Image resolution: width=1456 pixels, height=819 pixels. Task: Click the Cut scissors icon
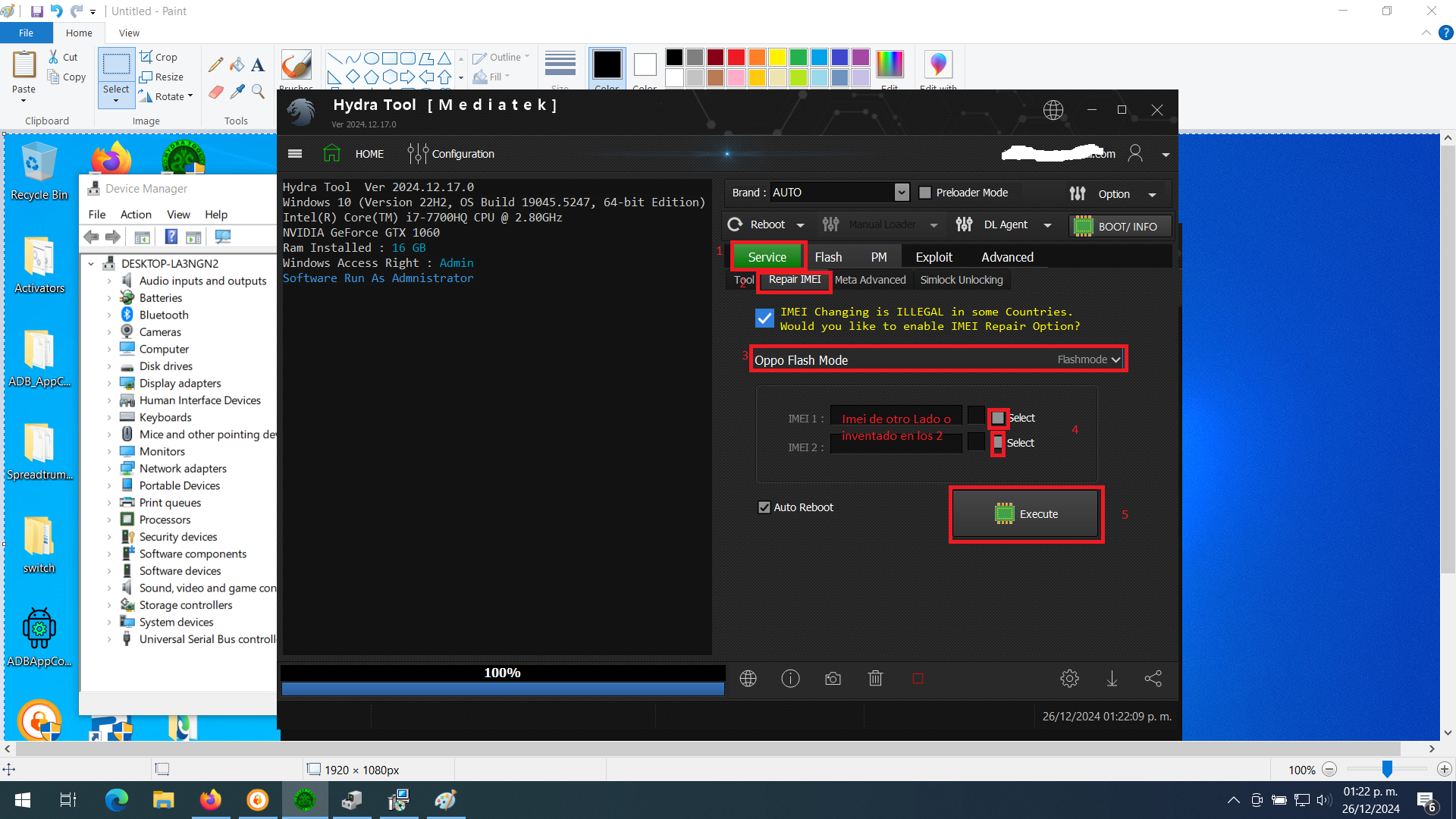coord(53,57)
